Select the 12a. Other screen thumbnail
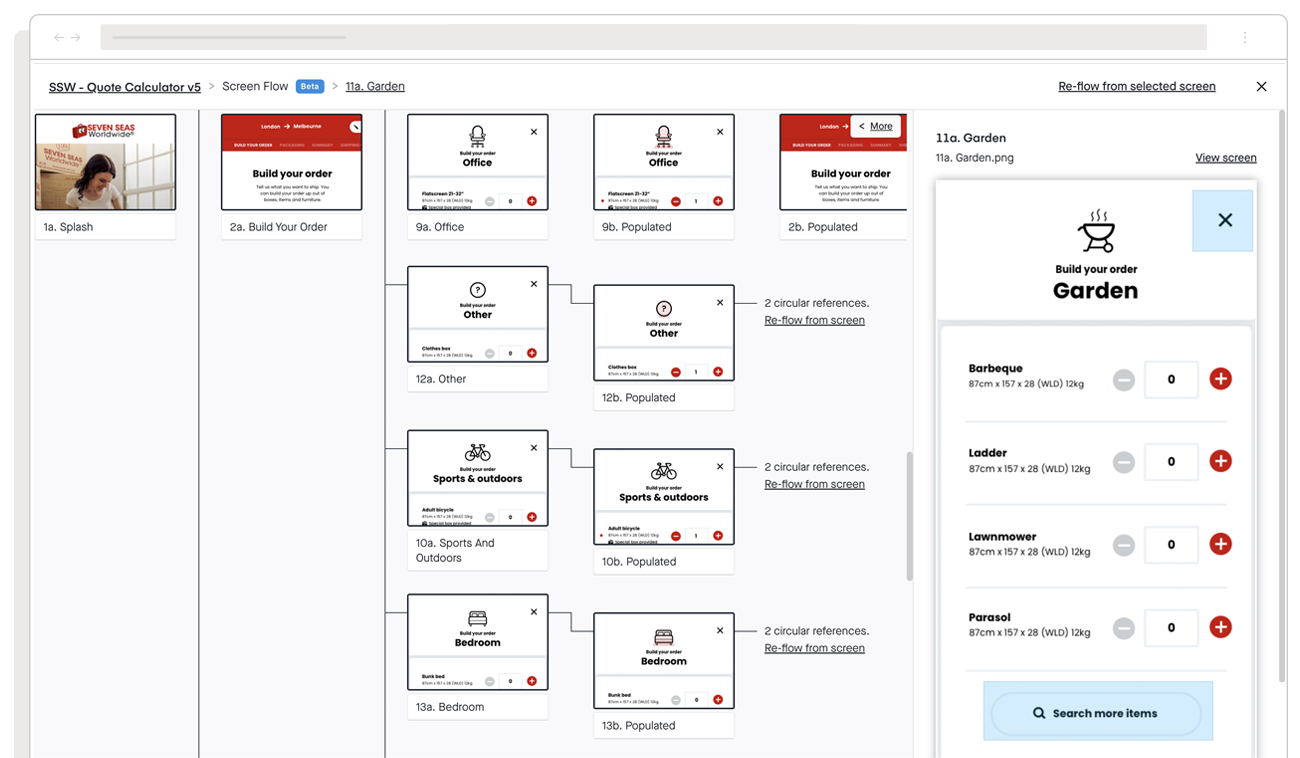The height and width of the screenshot is (758, 1300). pos(477,314)
